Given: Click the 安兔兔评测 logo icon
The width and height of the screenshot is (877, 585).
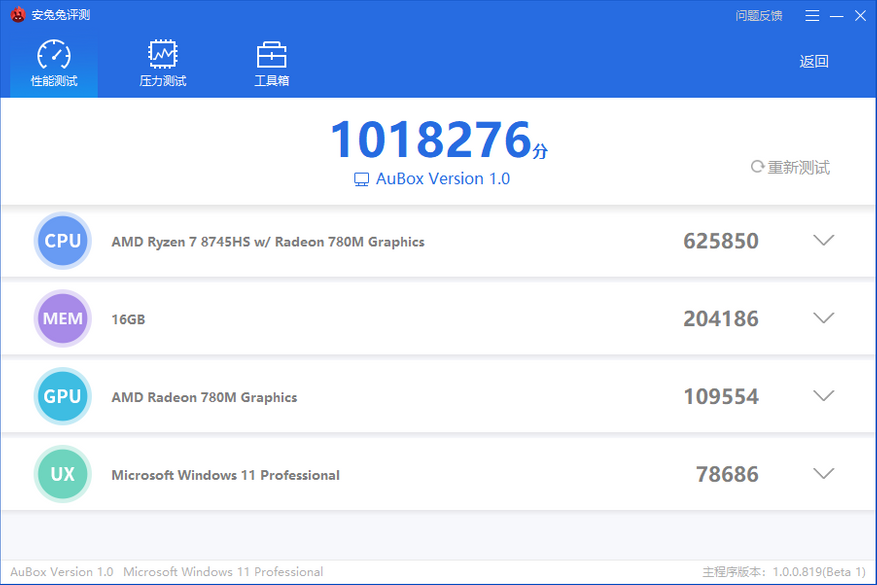Looking at the screenshot, I should tap(18, 15).
